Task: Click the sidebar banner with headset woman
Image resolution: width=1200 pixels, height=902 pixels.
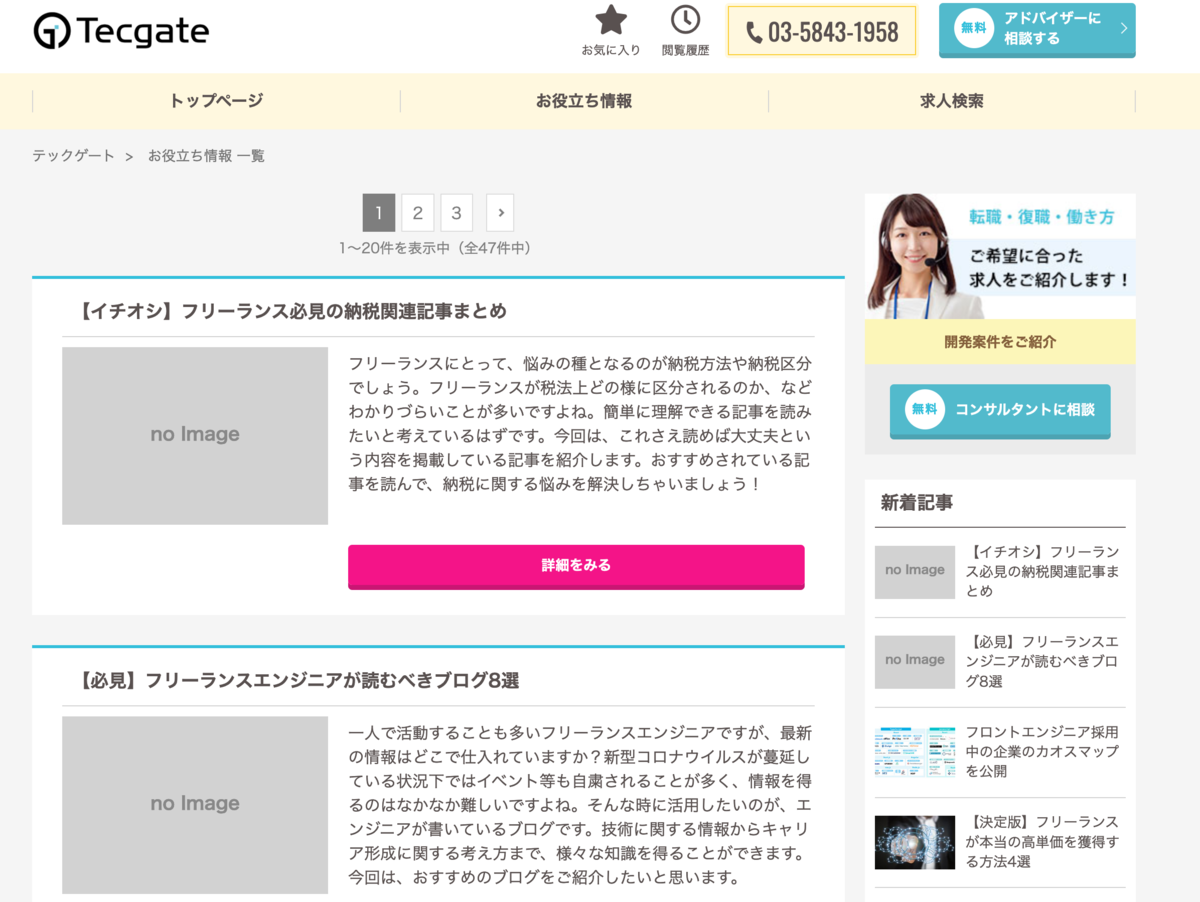Action: (x=1000, y=256)
